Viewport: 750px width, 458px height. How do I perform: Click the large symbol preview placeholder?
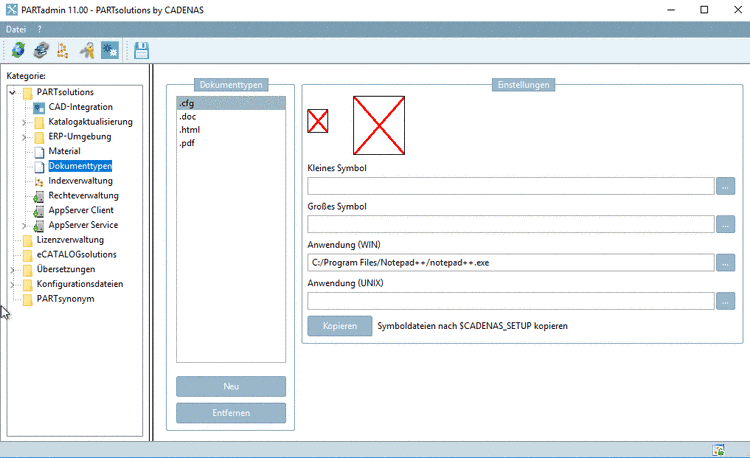379,125
